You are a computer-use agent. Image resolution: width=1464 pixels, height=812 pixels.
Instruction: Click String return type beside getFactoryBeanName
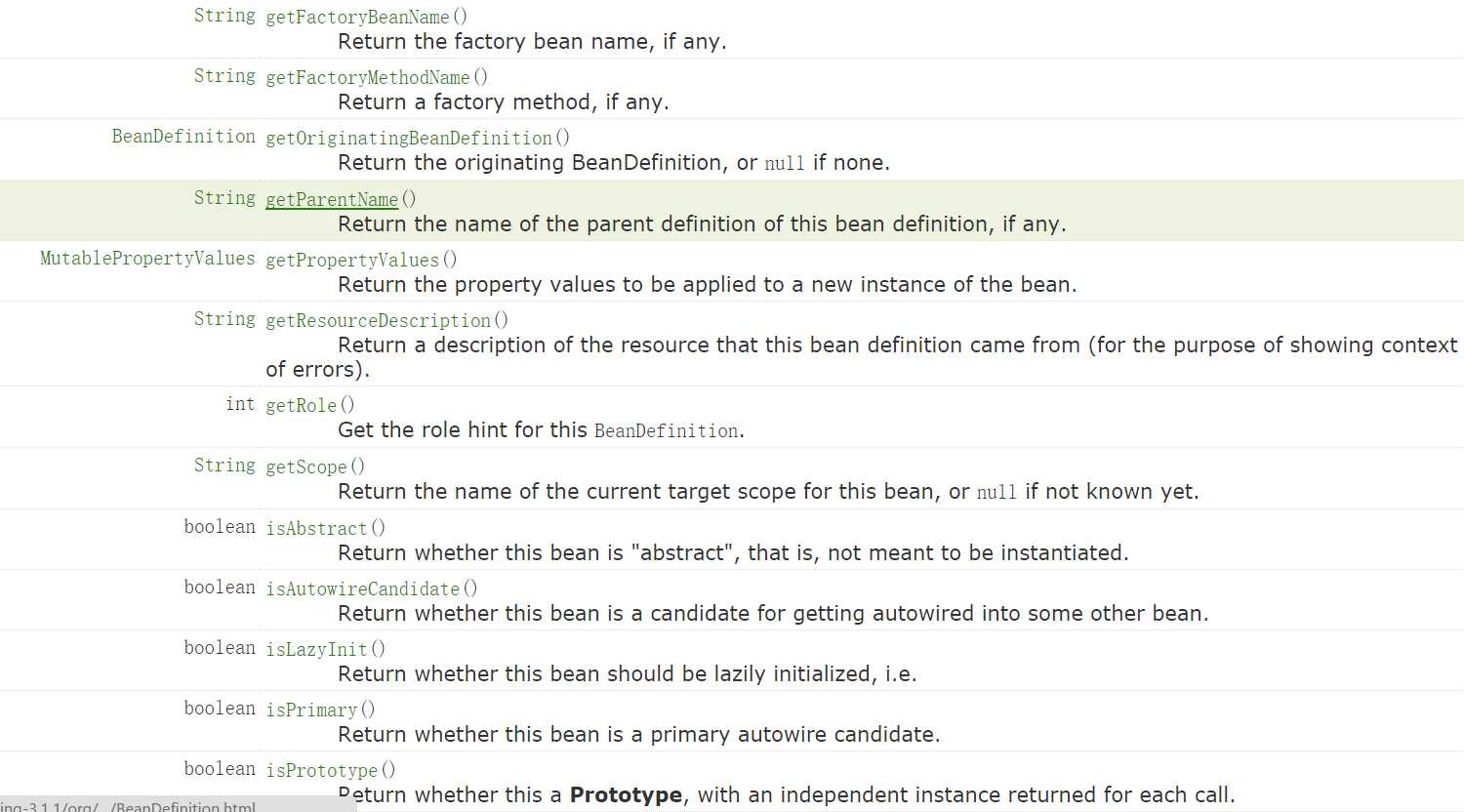pyautogui.click(x=224, y=15)
